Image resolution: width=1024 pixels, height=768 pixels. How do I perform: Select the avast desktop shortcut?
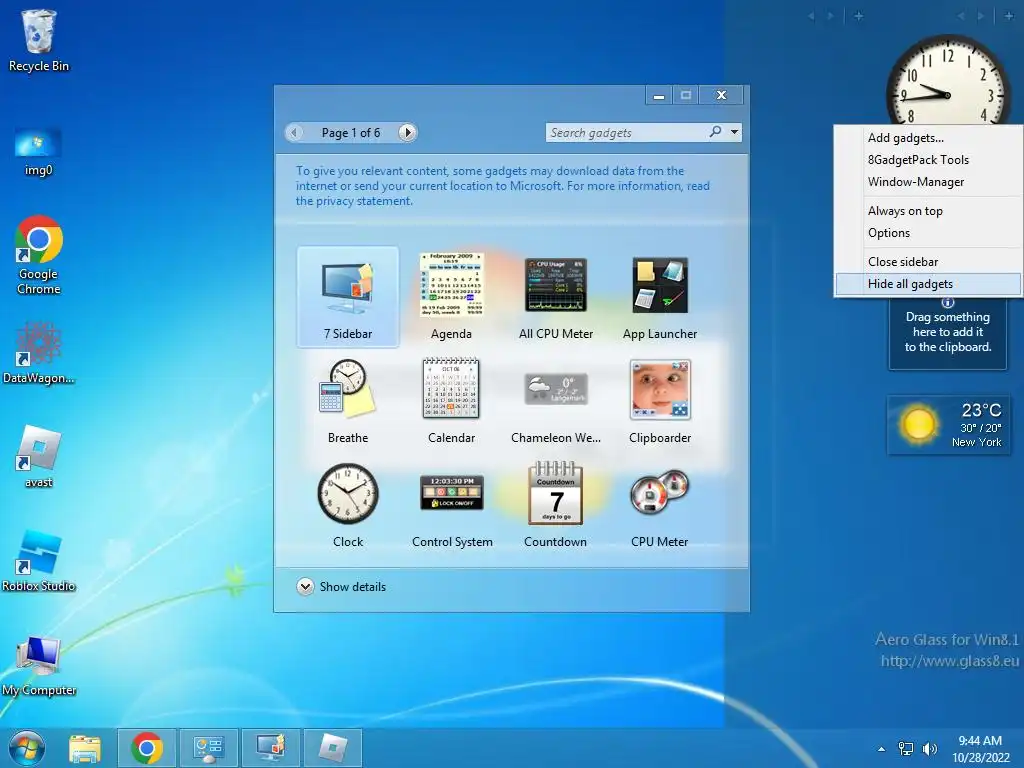tap(39, 456)
